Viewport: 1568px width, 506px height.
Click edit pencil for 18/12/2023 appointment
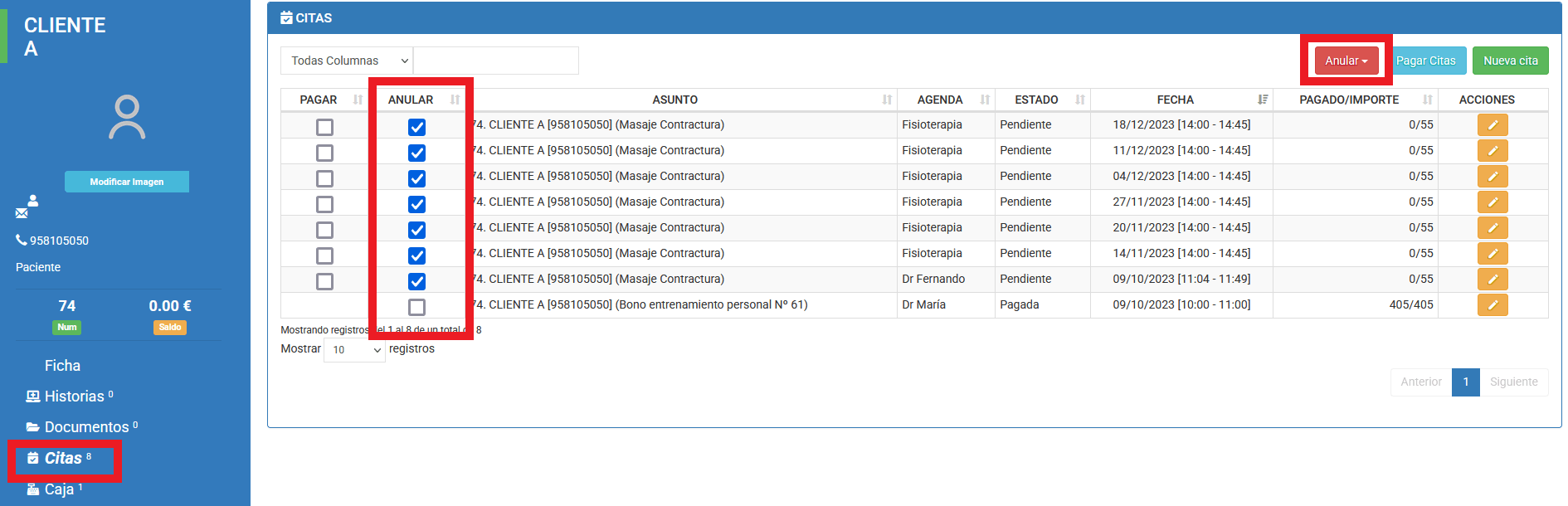click(1492, 125)
